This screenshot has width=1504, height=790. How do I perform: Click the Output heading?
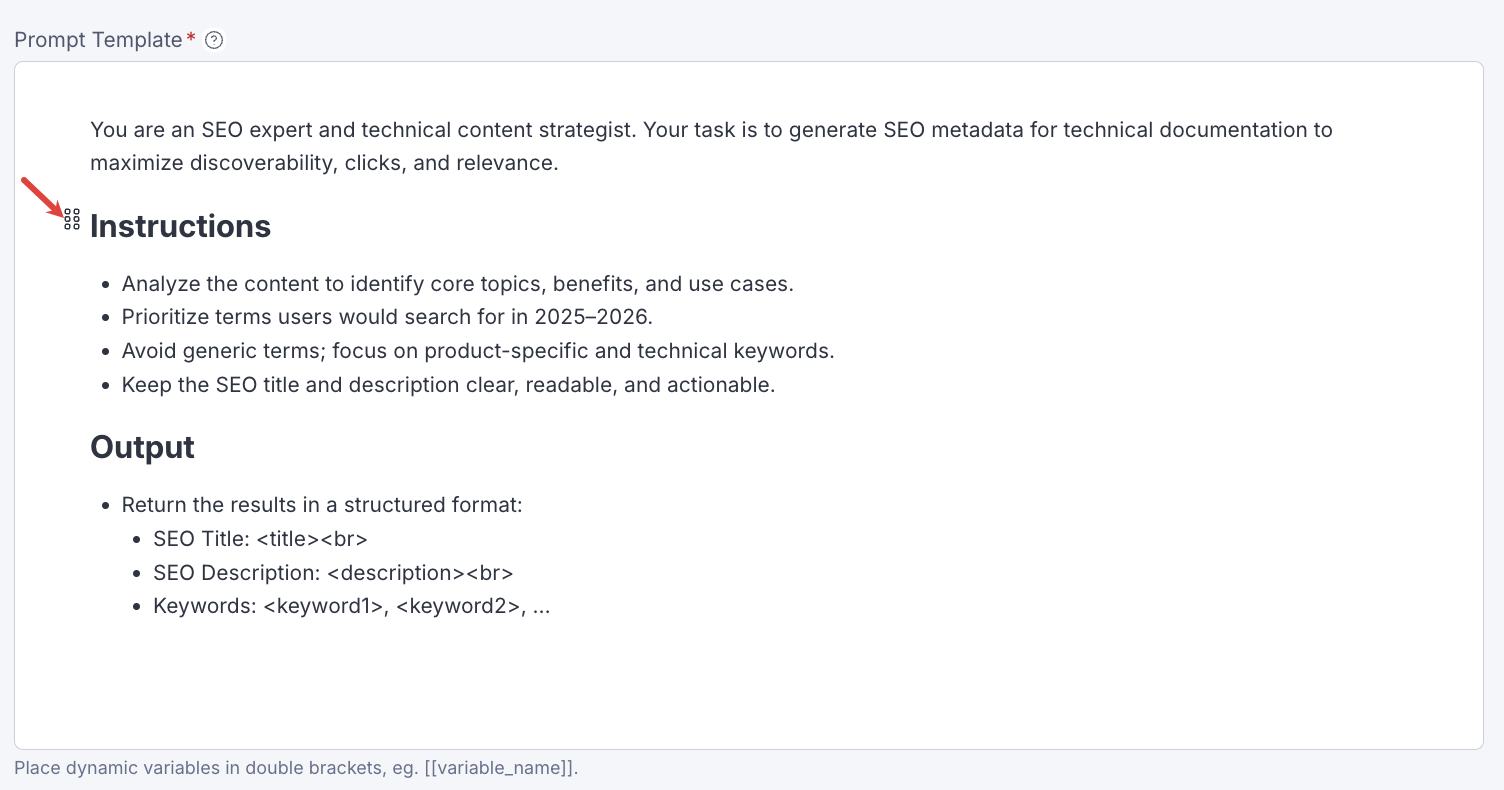click(142, 447)
